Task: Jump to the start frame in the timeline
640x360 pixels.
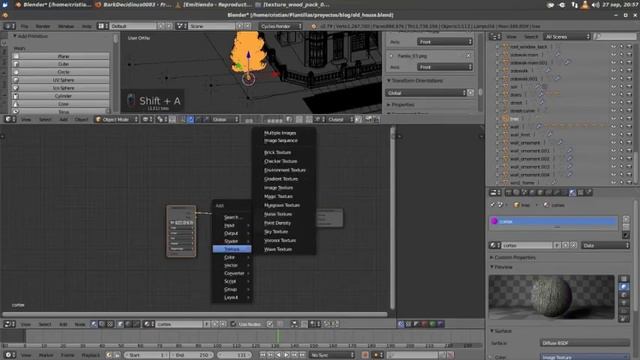Action: pos(263,355)
